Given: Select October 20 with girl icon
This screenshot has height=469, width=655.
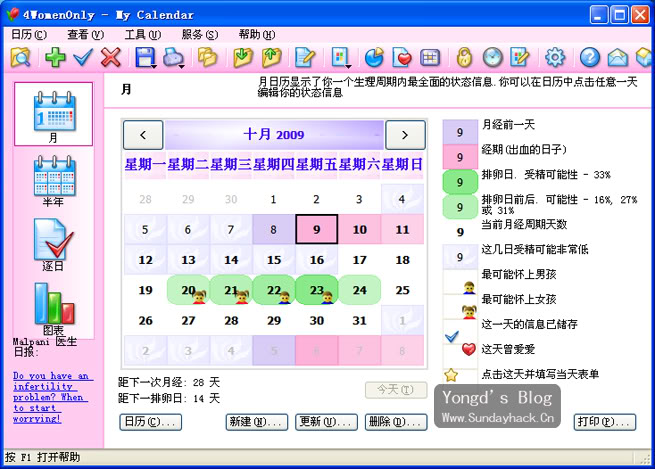Looking at the screenshot, I should [188, 290].
